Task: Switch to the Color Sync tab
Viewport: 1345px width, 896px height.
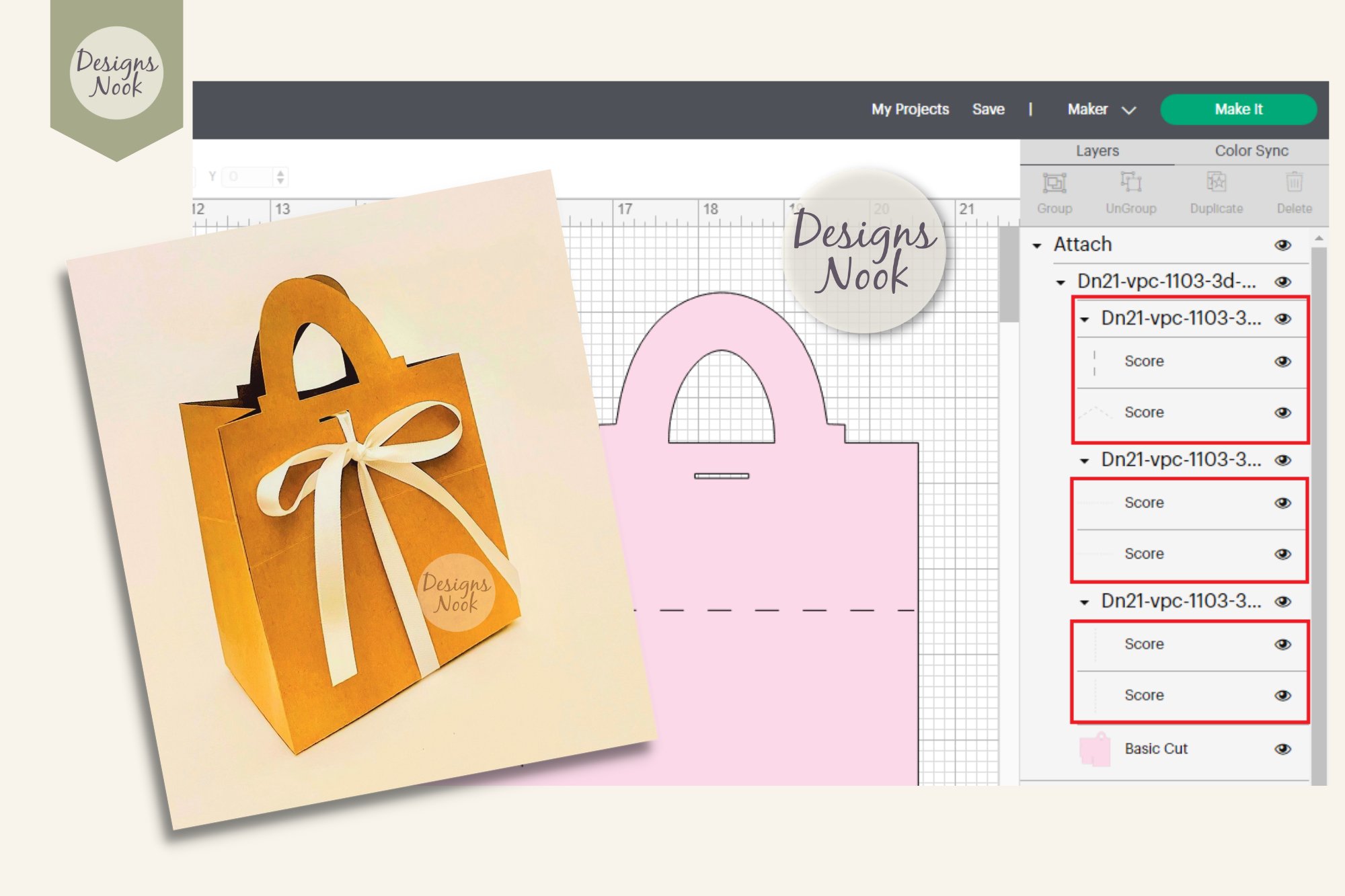Action: click(1251, 151)
